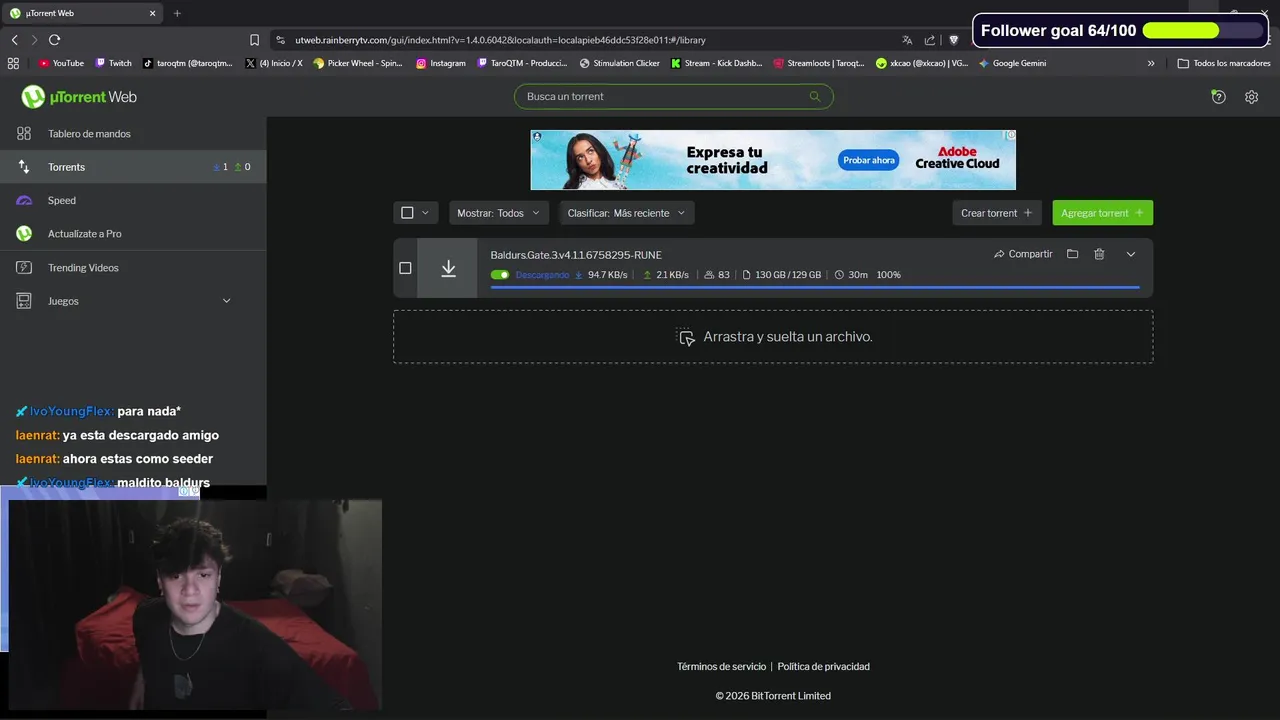Delete the Baldurs Gate torrent with trash icon

click(1099, 254)
